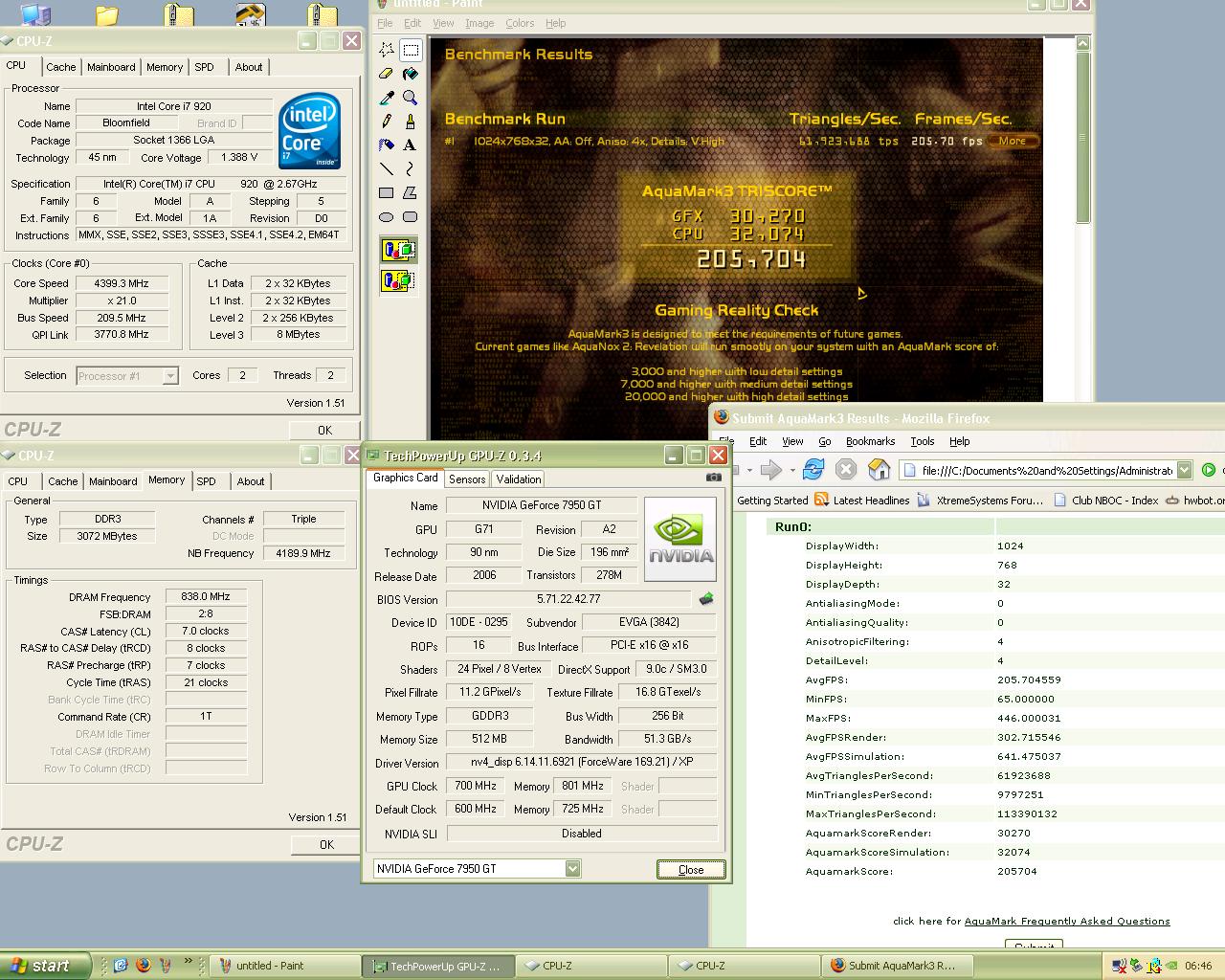This screenshot has height=980, width=1225.
Task: Open the GPU selection dropdown in GPU-Z
Action: pos(572,869)
